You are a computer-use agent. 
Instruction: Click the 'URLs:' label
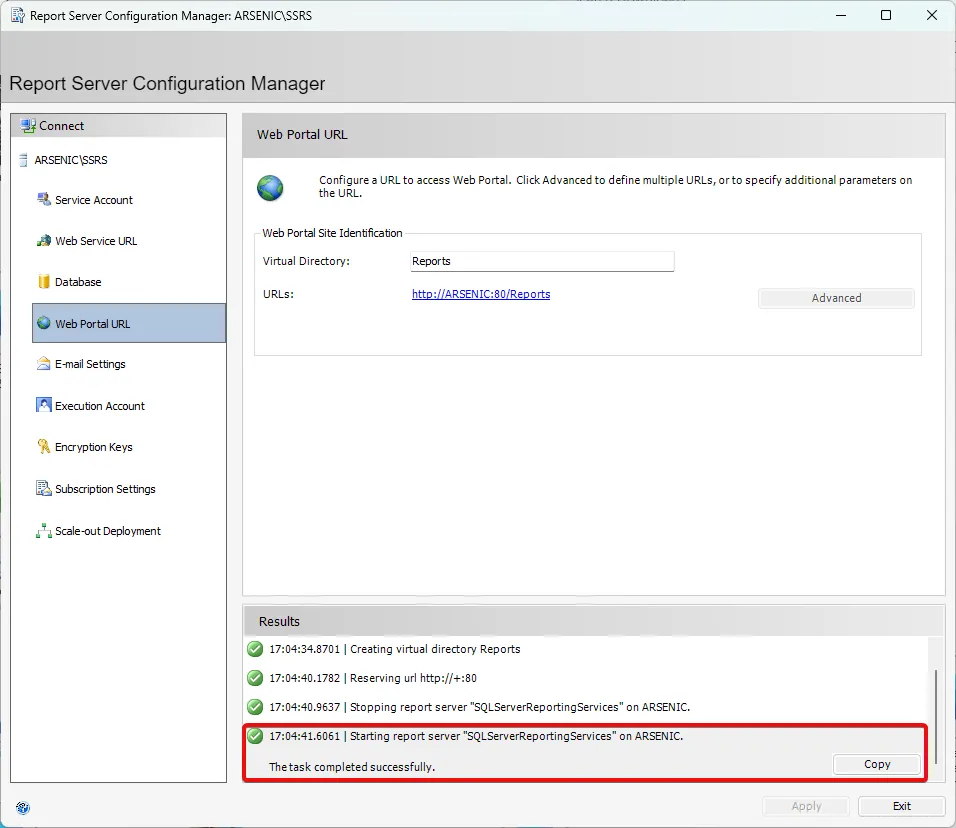(278, 294)
